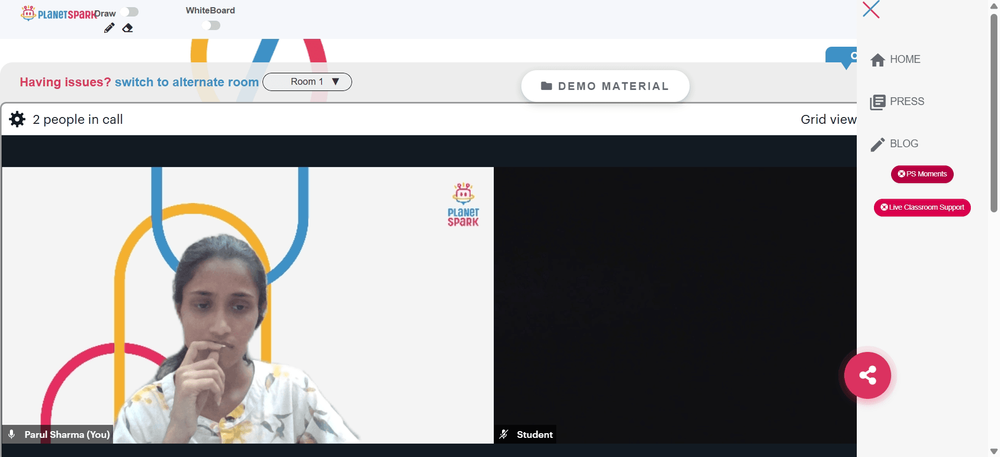Open call settings gear icon
Viewport: 1000px width, 457px height.
coord(17,119)
